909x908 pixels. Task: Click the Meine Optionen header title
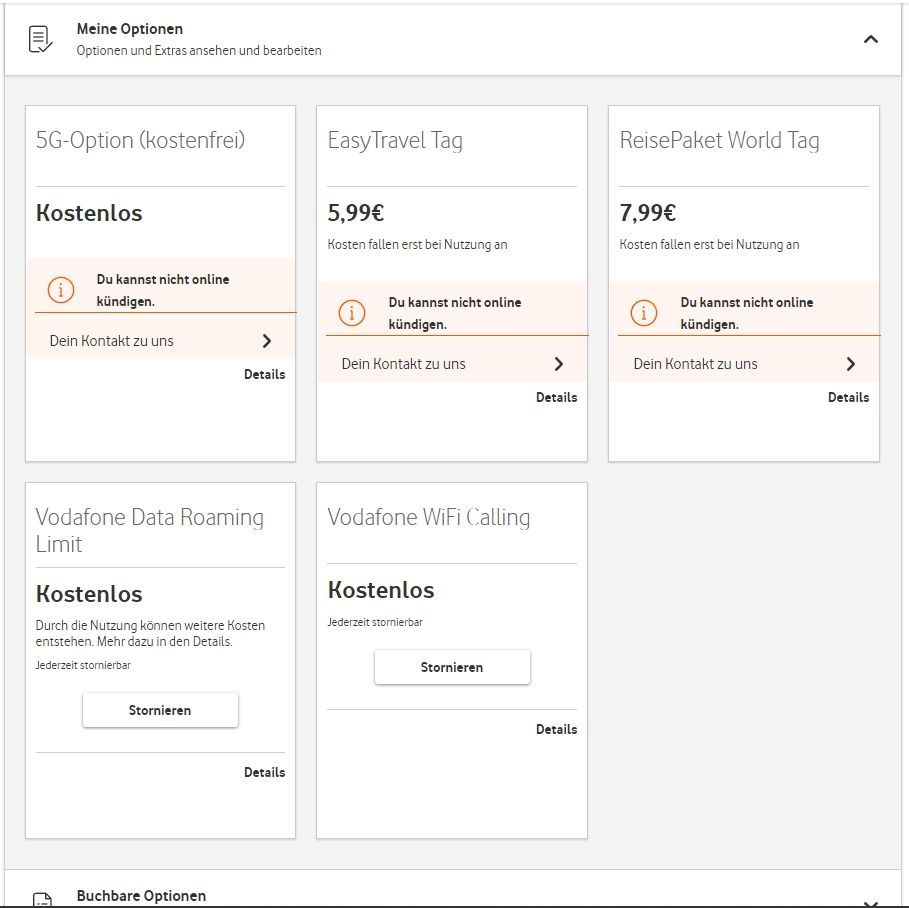[130, 29]
